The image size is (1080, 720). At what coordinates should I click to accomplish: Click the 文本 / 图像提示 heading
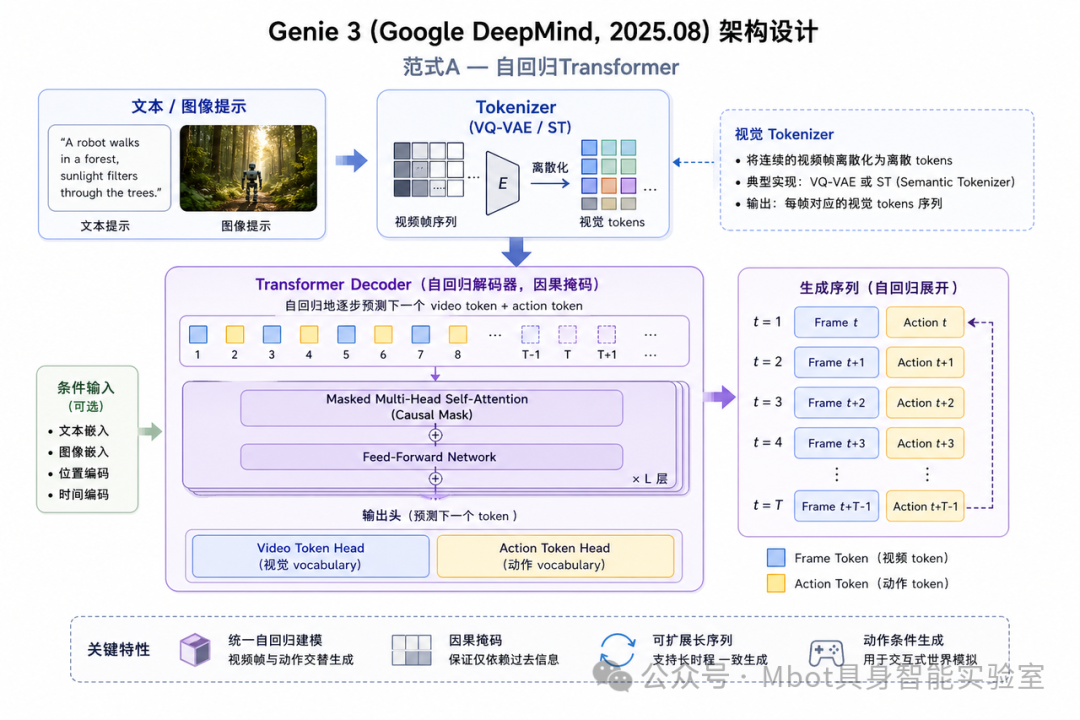point(189,107)
